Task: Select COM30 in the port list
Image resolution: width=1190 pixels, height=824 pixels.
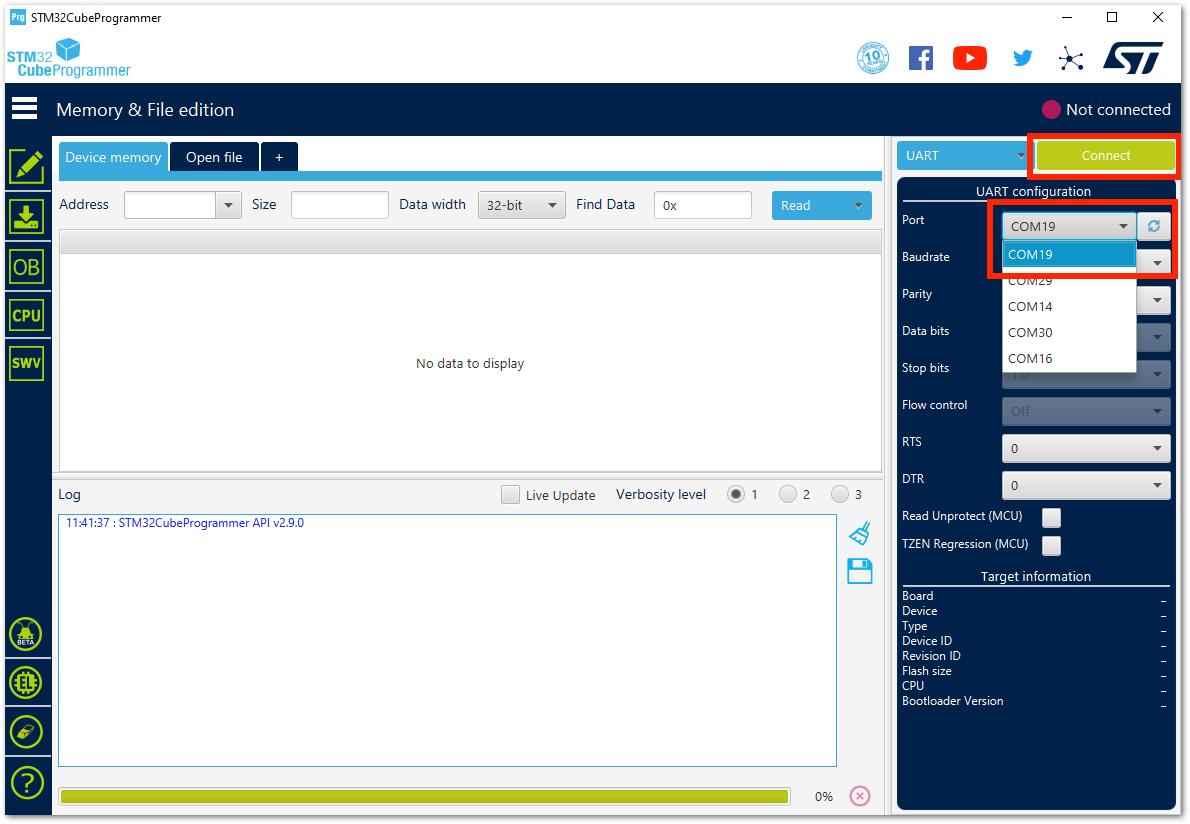Action: (x=1069, y=332)
